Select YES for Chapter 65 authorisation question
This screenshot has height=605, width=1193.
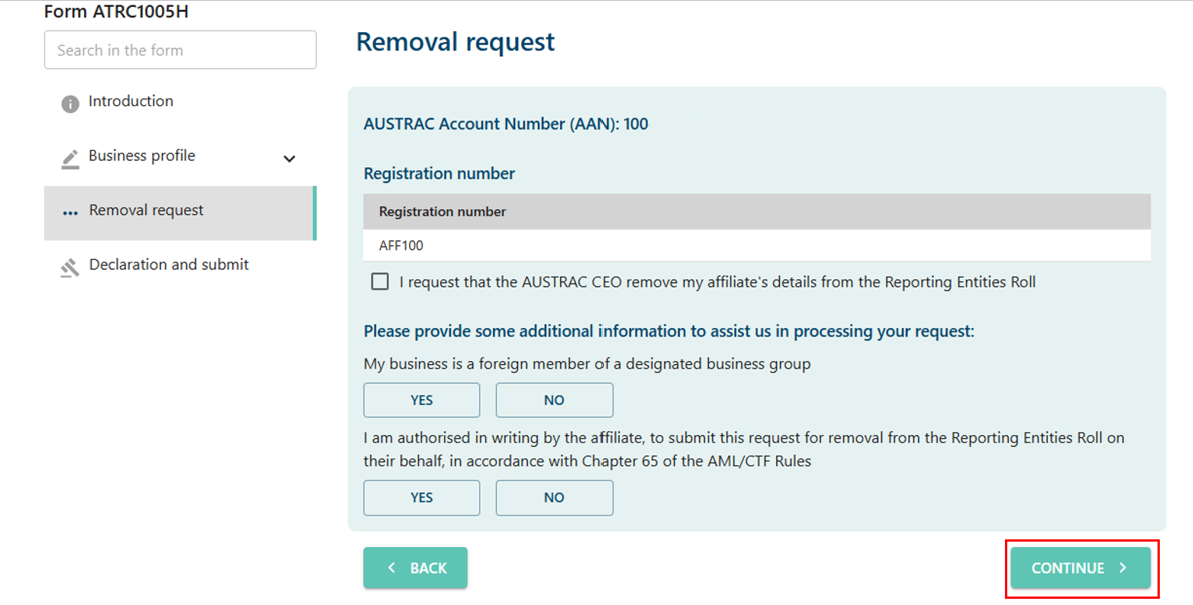421,497
